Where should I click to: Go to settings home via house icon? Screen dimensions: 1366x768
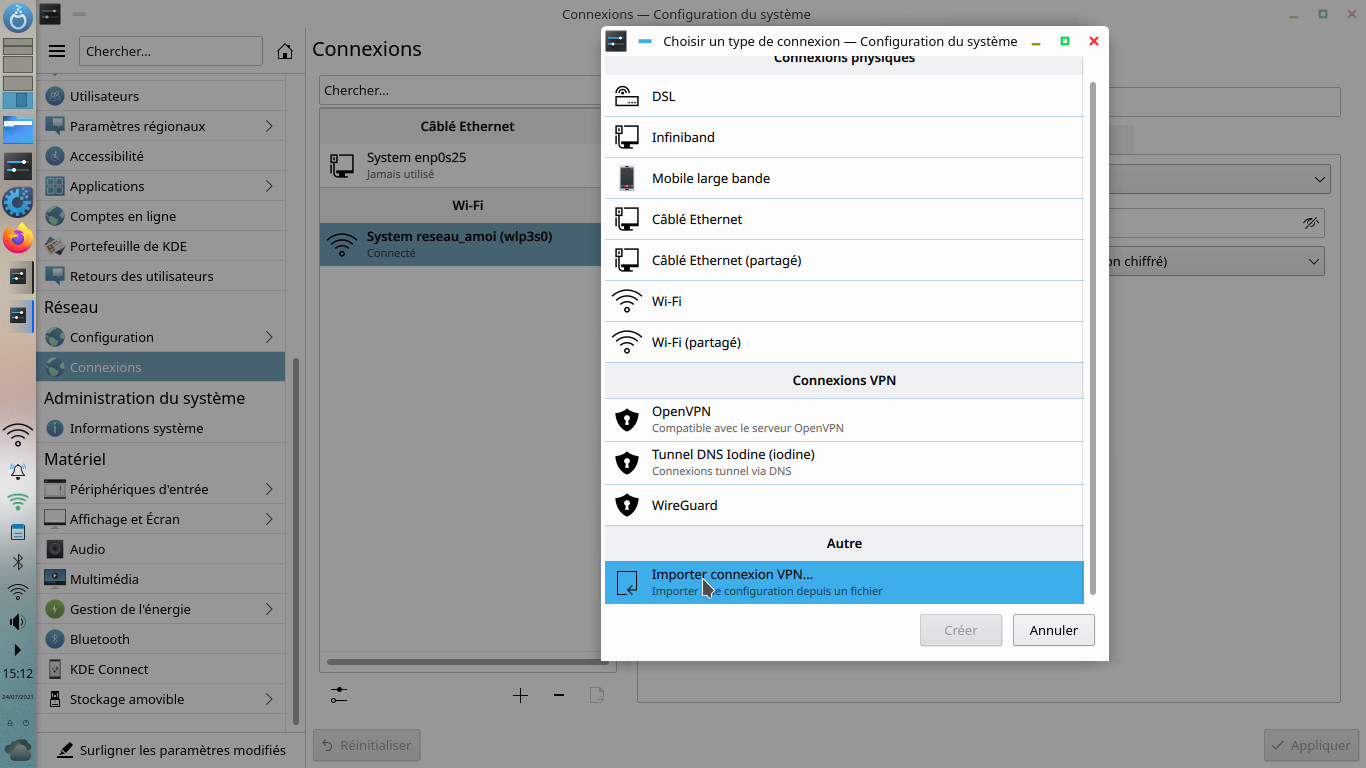285,51
